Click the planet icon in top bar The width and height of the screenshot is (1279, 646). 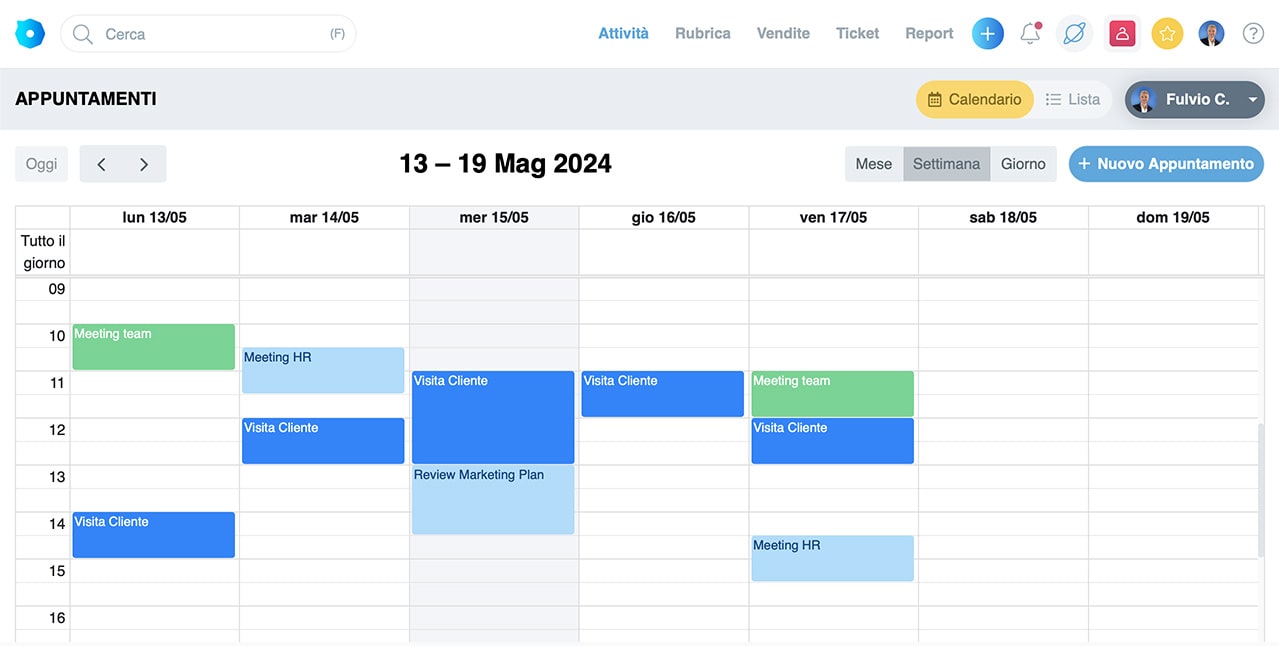click(1074, 34)
